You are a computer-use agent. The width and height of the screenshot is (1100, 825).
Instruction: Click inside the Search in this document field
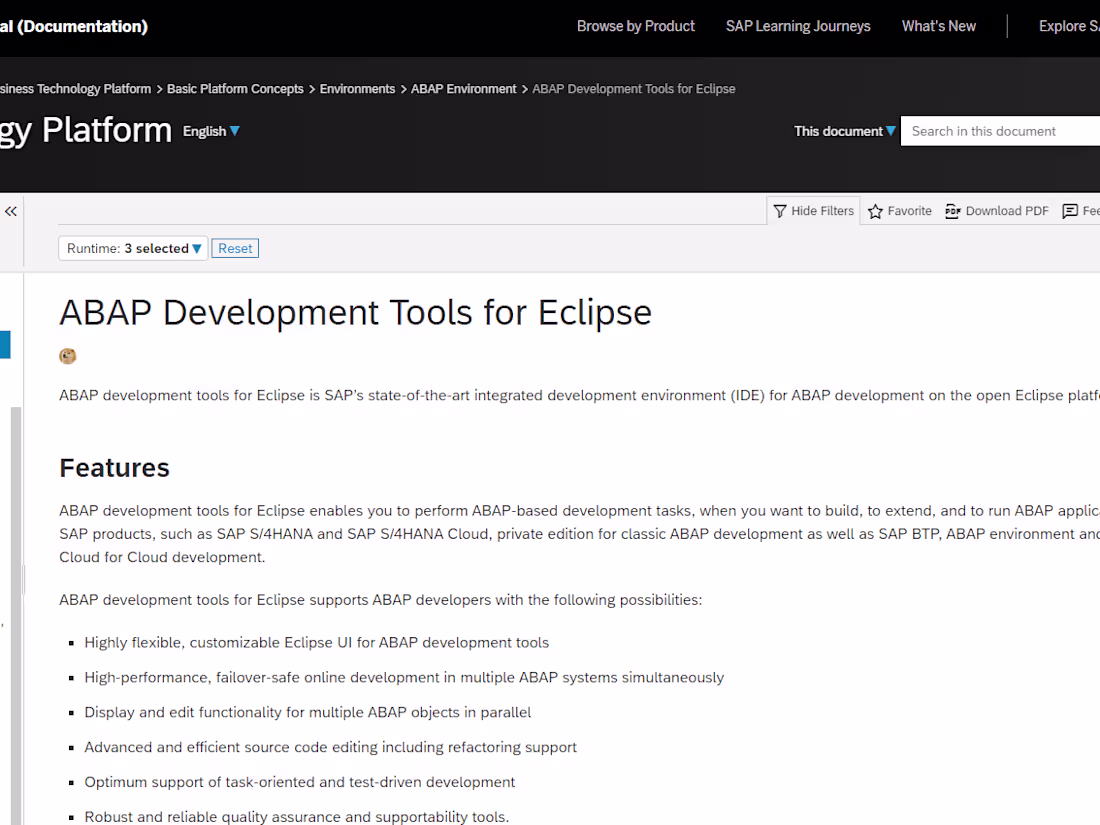point(1000,131)
